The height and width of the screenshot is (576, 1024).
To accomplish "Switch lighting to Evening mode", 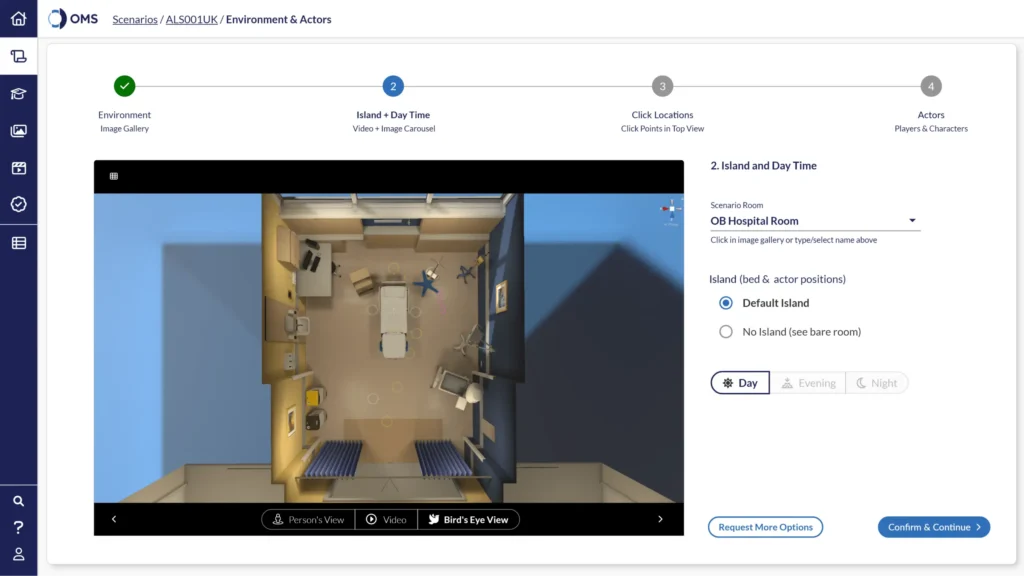I will pyautogui.click(x=808, y=382).
